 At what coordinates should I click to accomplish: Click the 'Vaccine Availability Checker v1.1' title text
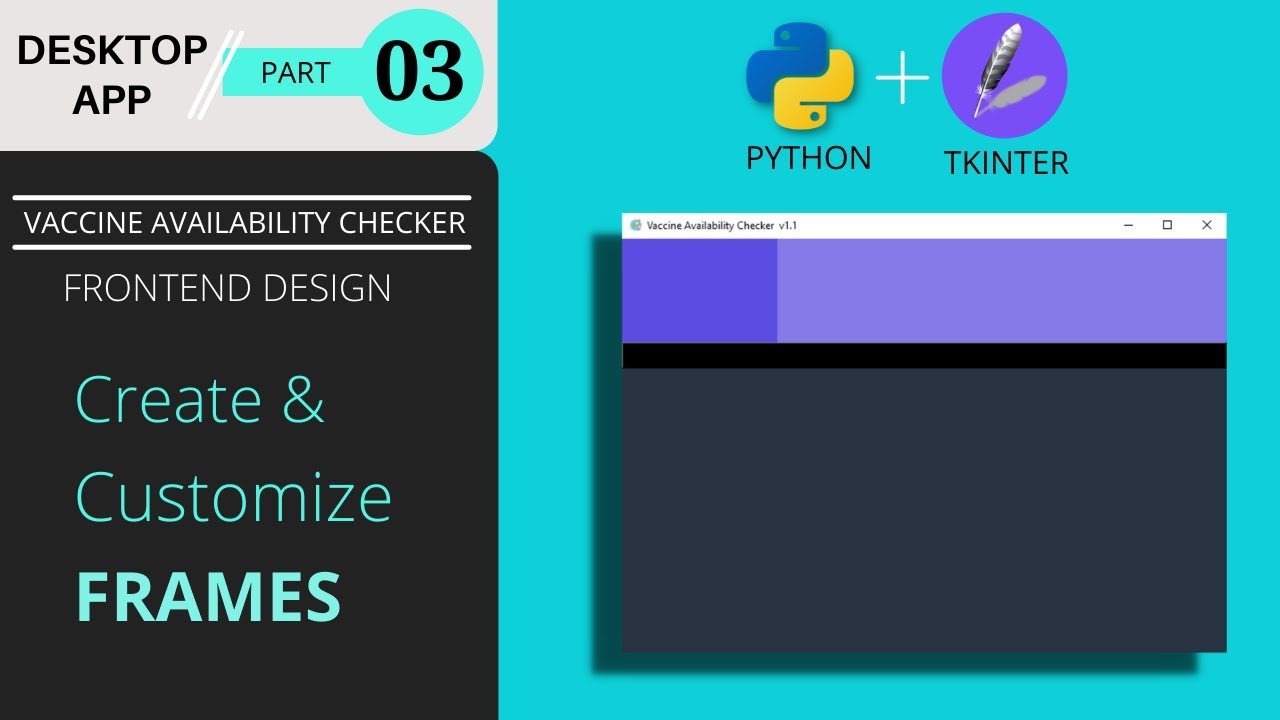point(722,225)
